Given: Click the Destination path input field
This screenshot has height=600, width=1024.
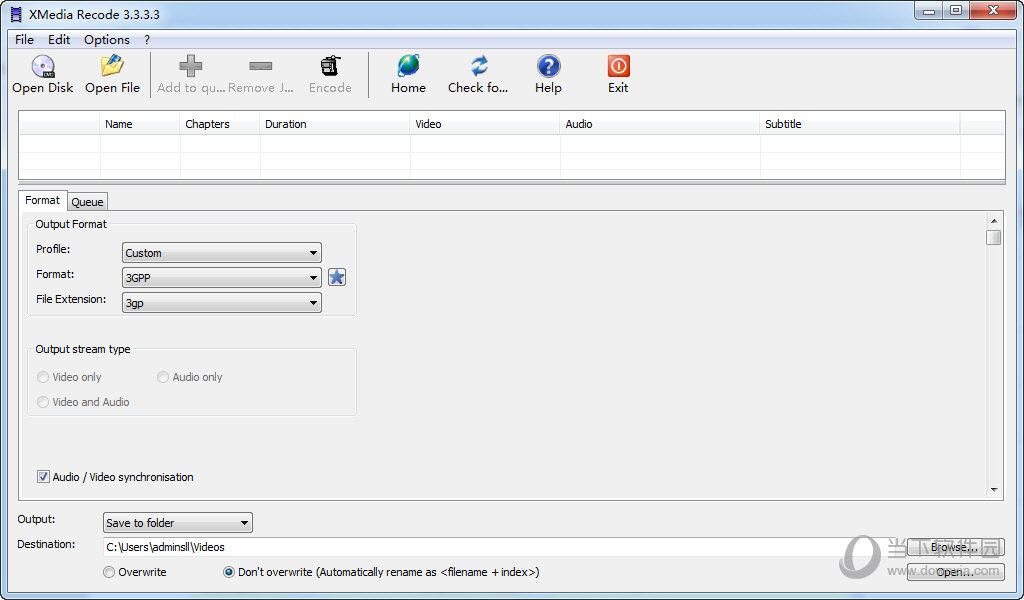Looking at the screenshot, I should (x=503, y=547).
